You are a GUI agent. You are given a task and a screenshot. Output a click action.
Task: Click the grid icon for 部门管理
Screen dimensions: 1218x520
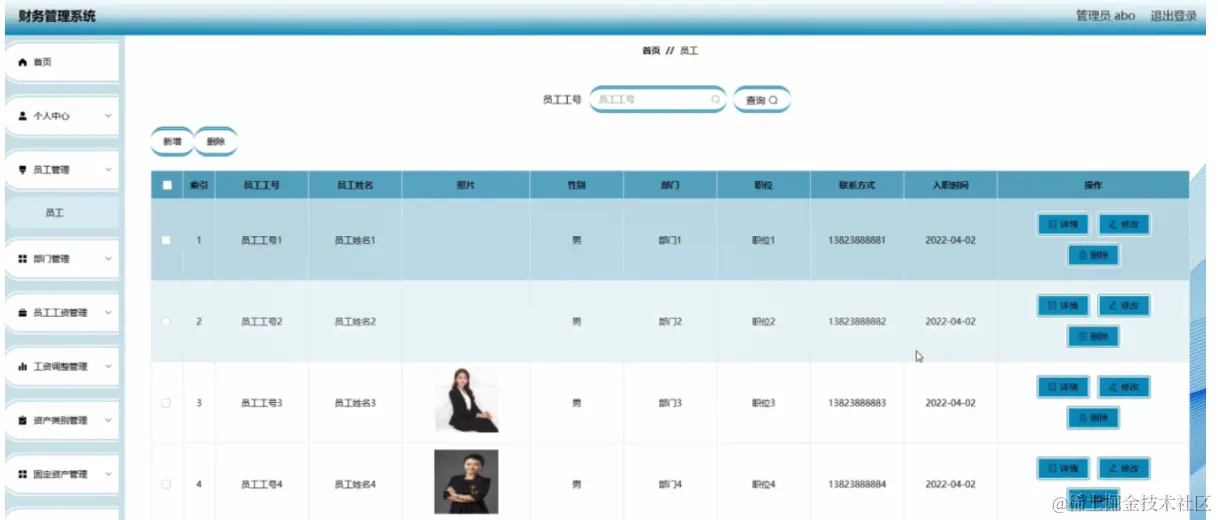point(22,259)
